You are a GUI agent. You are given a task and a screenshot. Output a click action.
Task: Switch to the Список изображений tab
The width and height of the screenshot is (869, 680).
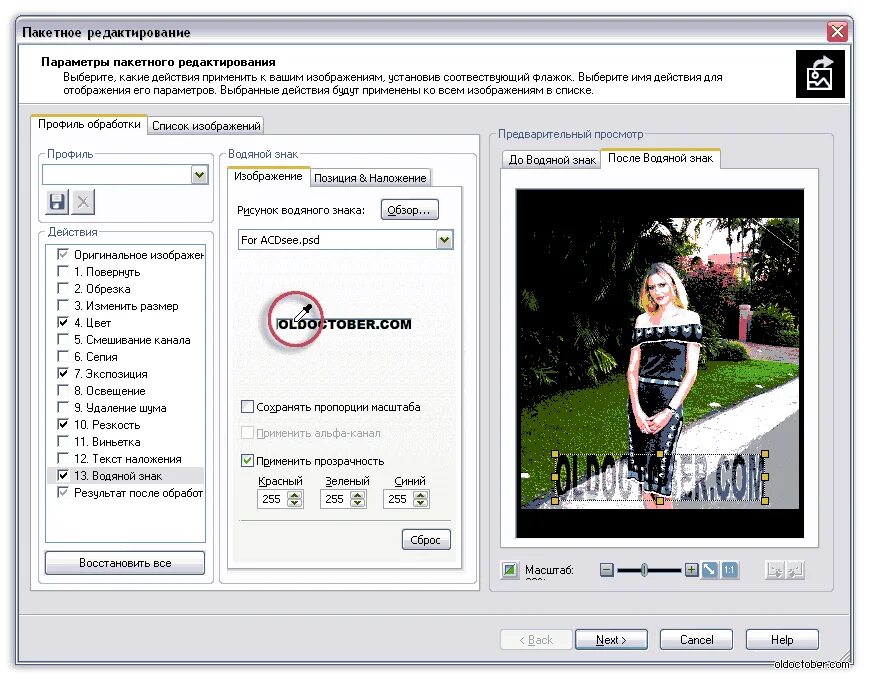click(206, 126)
